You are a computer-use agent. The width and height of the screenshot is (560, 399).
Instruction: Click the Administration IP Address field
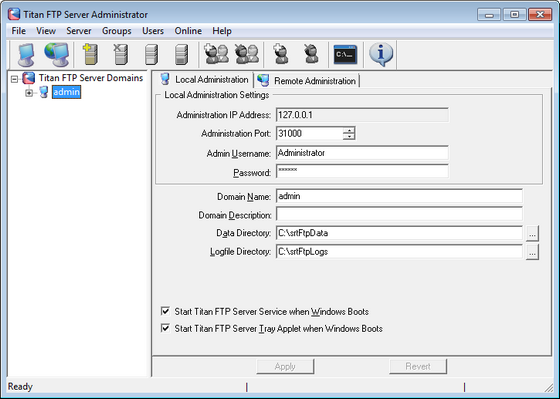point(362,115)
